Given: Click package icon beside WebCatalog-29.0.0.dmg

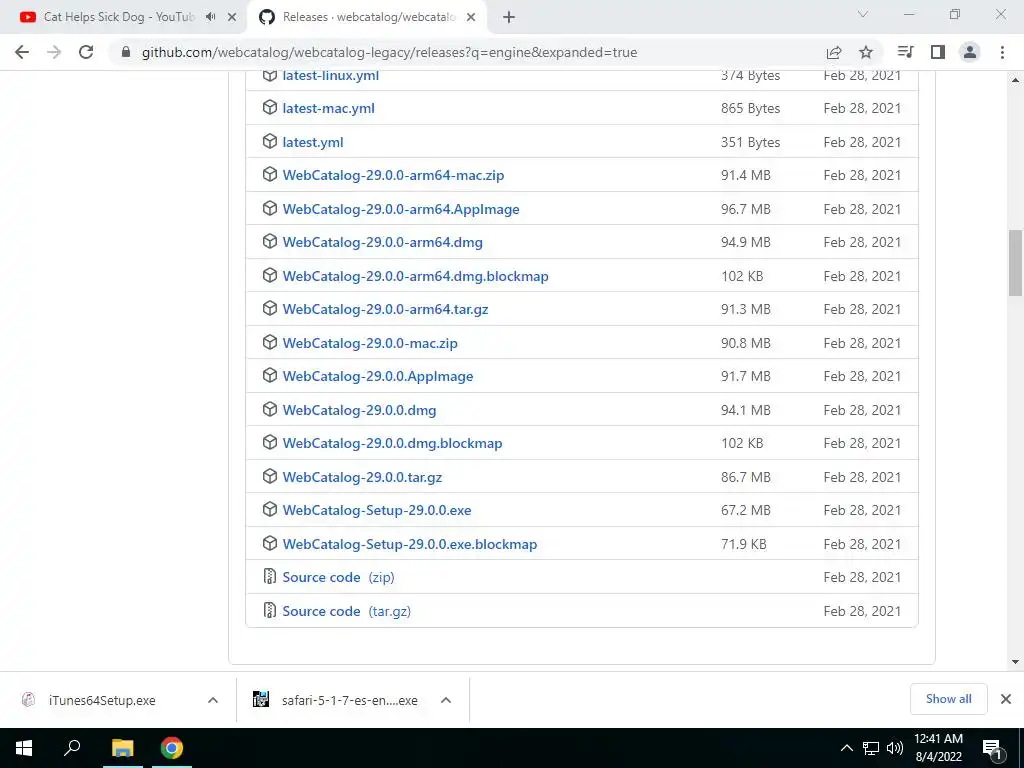Looking at the screenshot, I should (270, 409).
